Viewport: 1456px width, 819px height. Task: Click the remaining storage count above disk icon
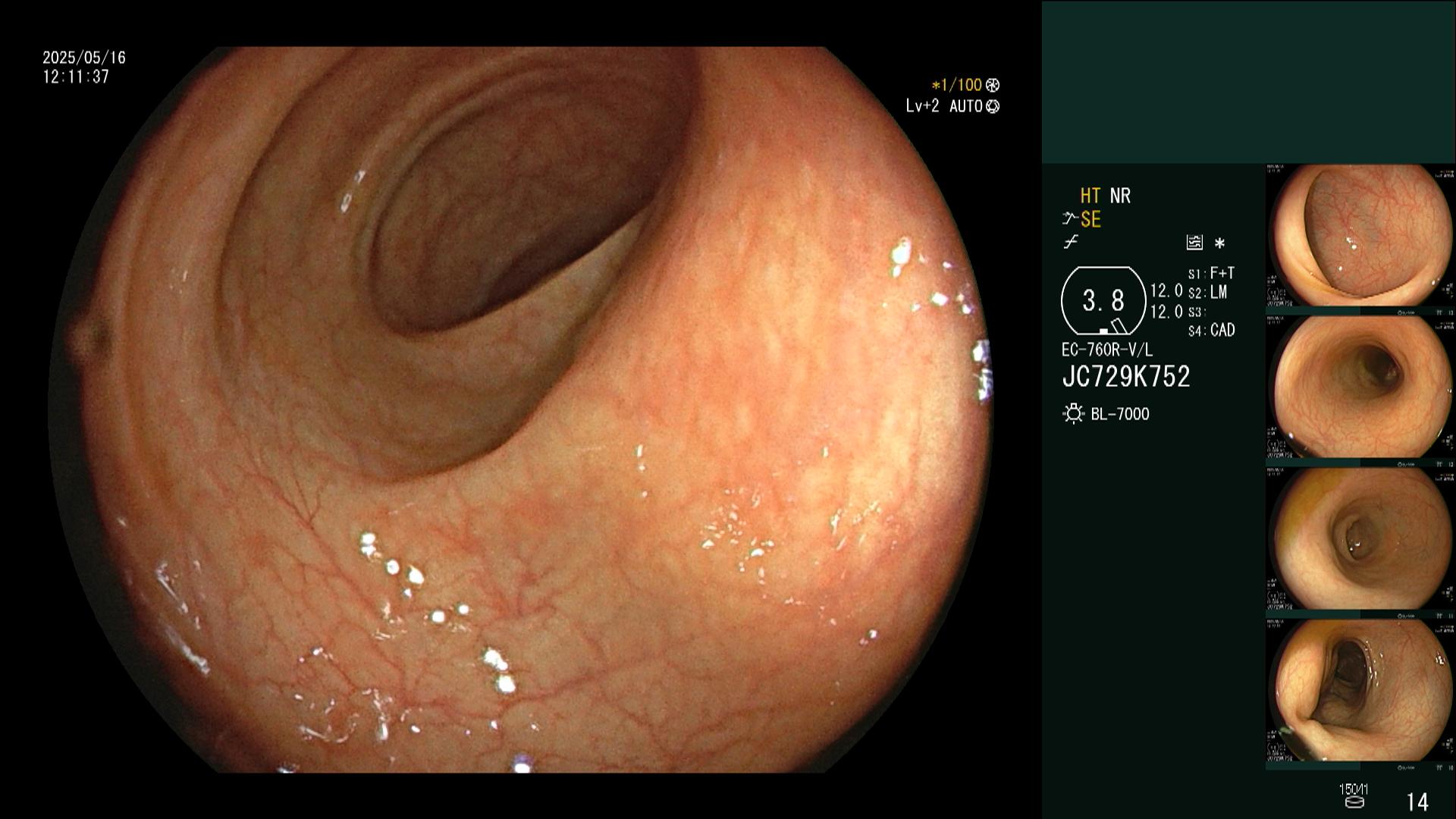point(1354,789)
